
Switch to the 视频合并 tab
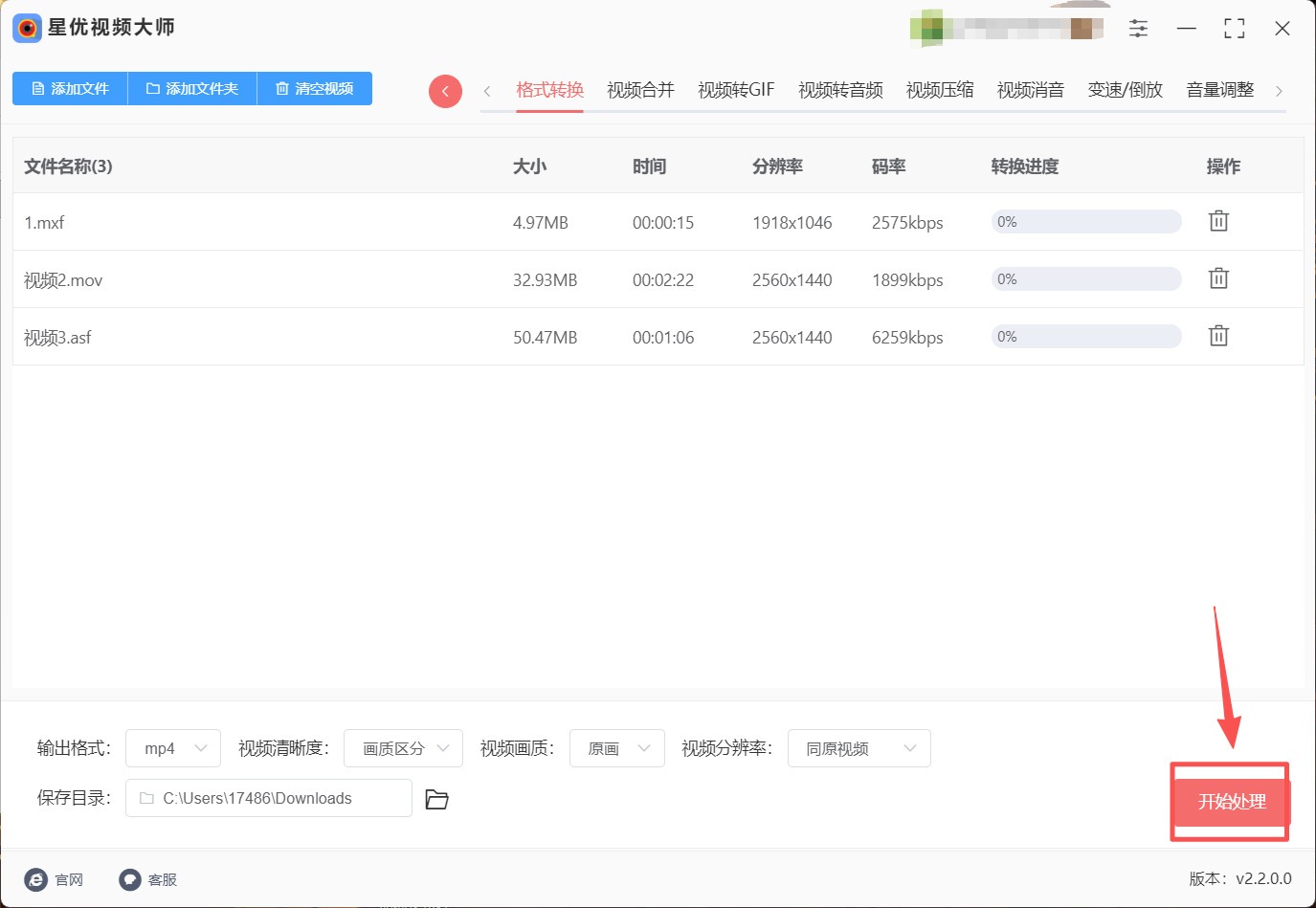point(640,90)
